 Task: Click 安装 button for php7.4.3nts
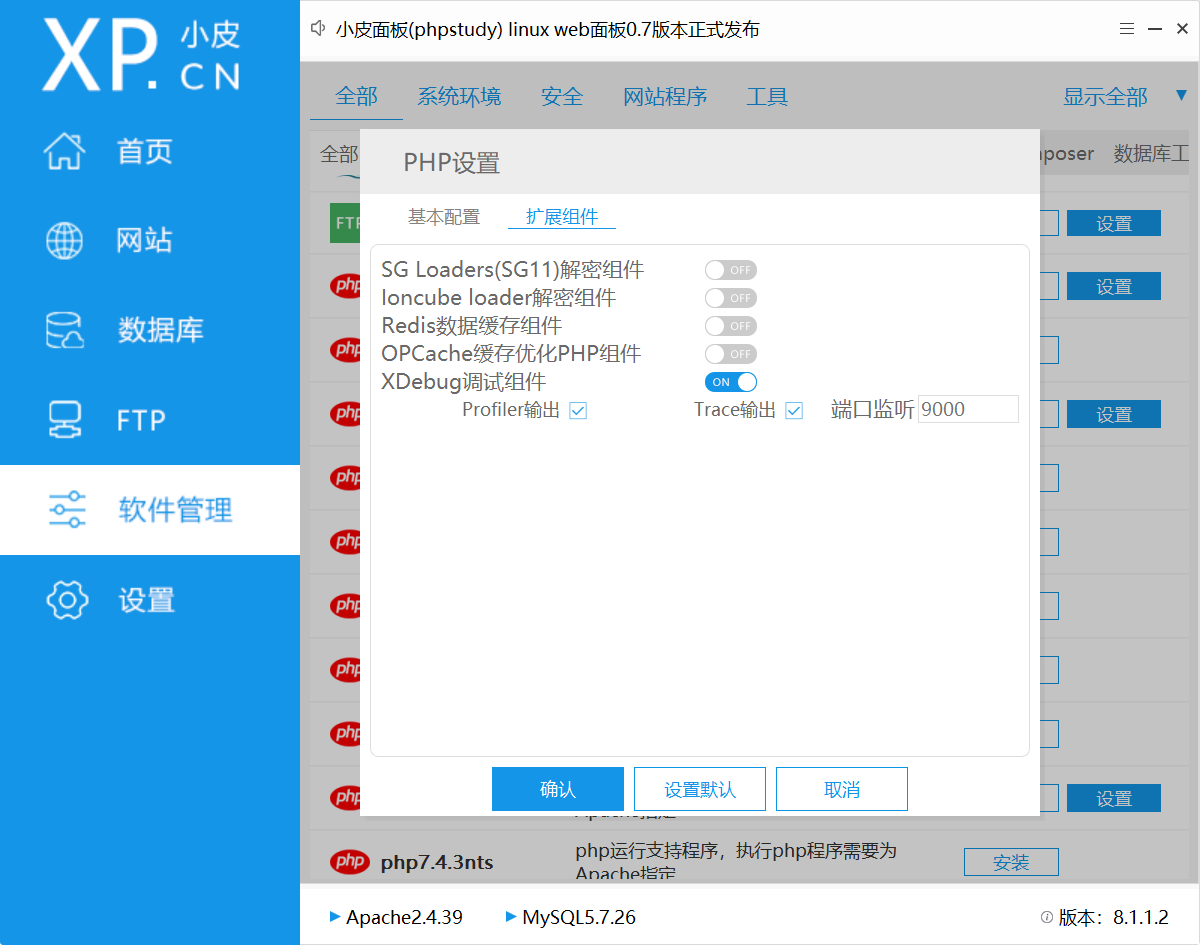(1011, 862)
